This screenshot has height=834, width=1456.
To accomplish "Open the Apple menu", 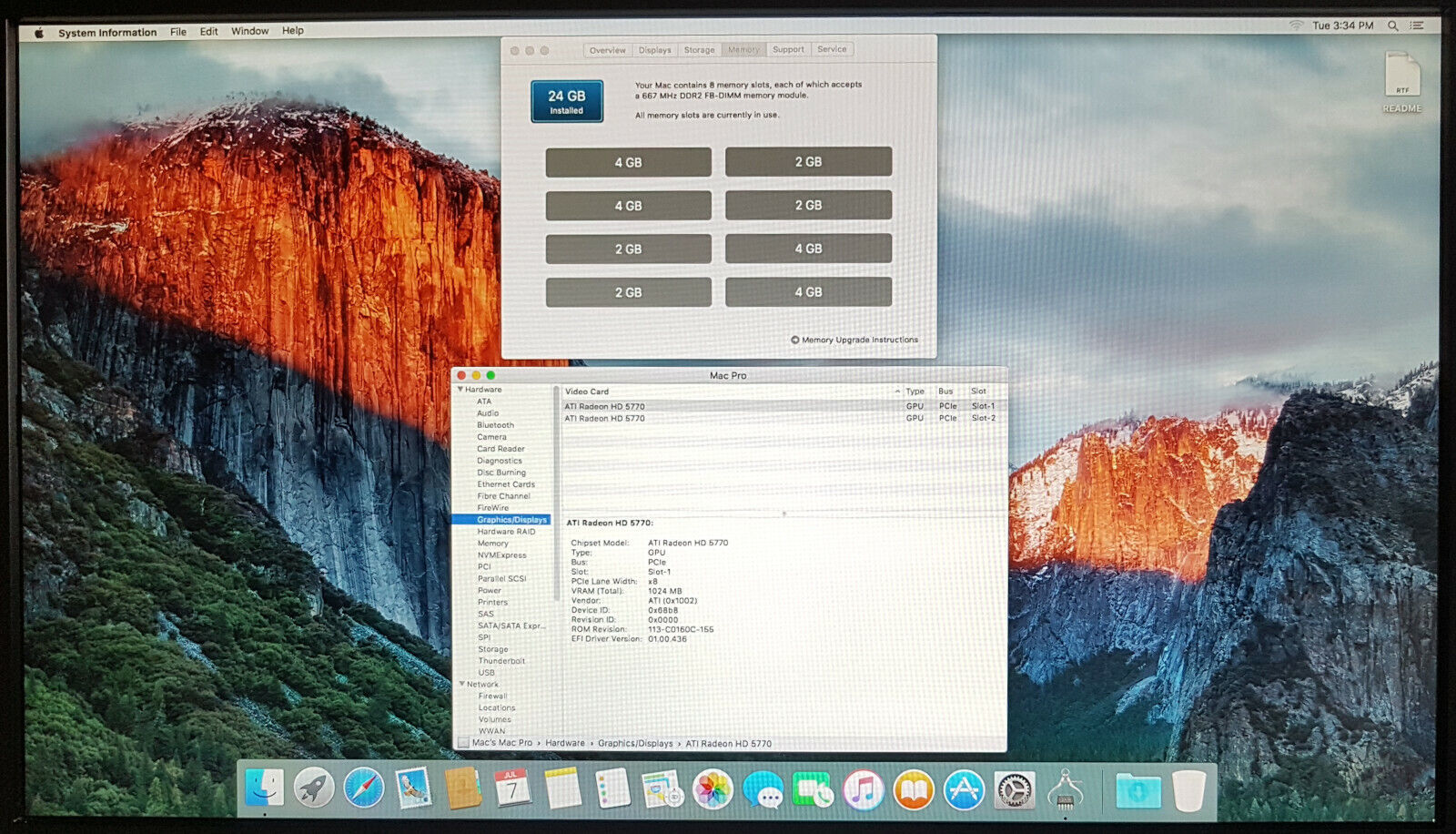I will [x=39, y=32].
